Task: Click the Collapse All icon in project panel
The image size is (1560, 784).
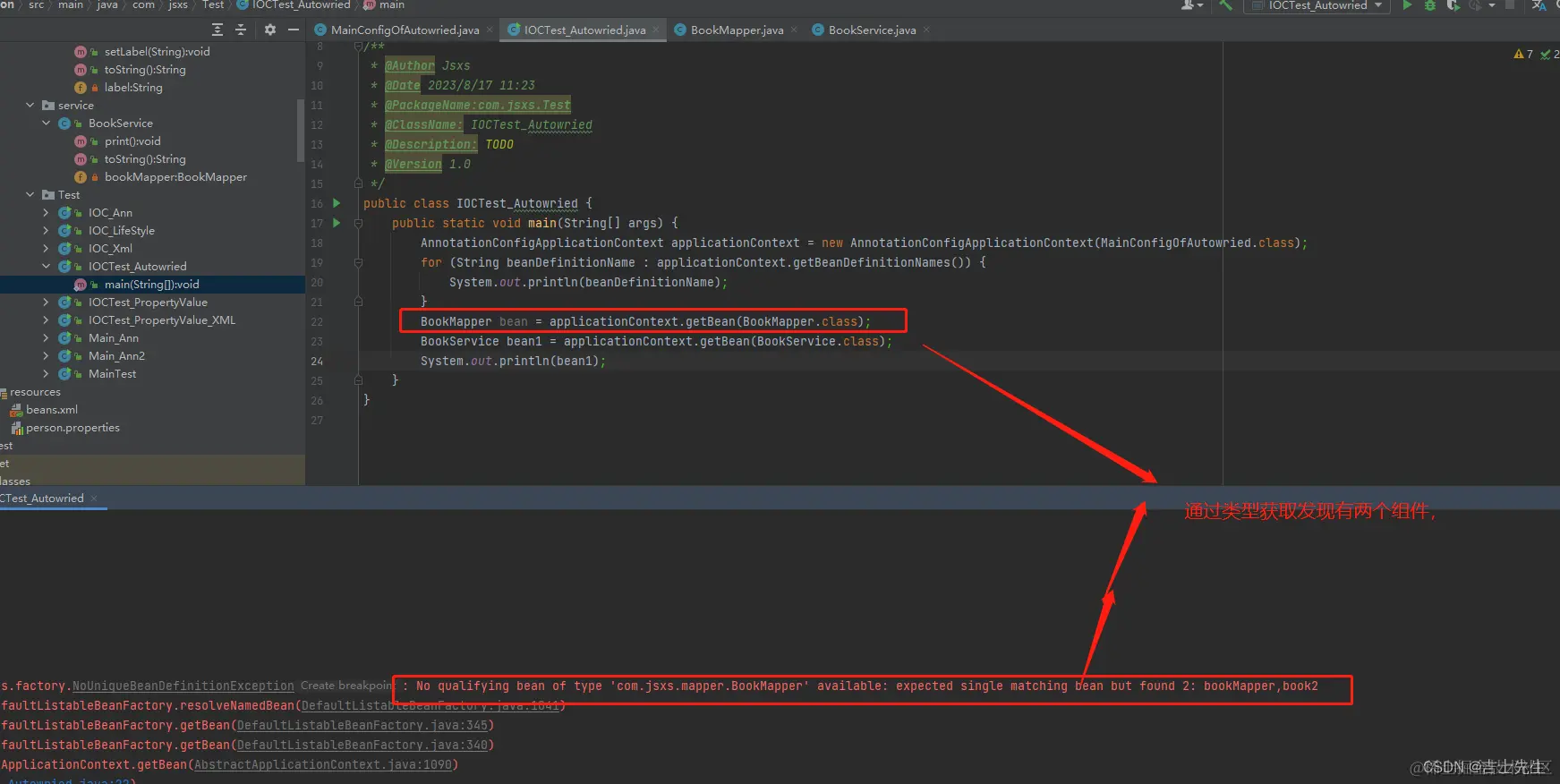Action: (x=240, y=30)
